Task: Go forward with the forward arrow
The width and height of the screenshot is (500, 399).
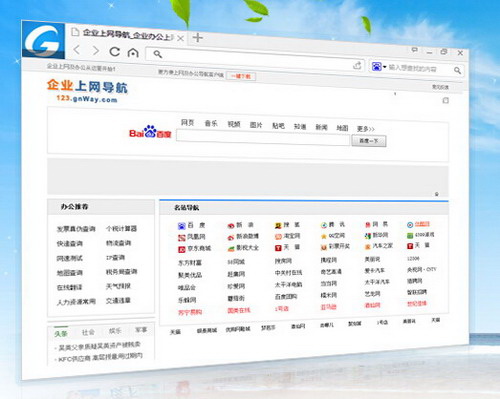Action: pyautogui.click(x=96, y=51)
